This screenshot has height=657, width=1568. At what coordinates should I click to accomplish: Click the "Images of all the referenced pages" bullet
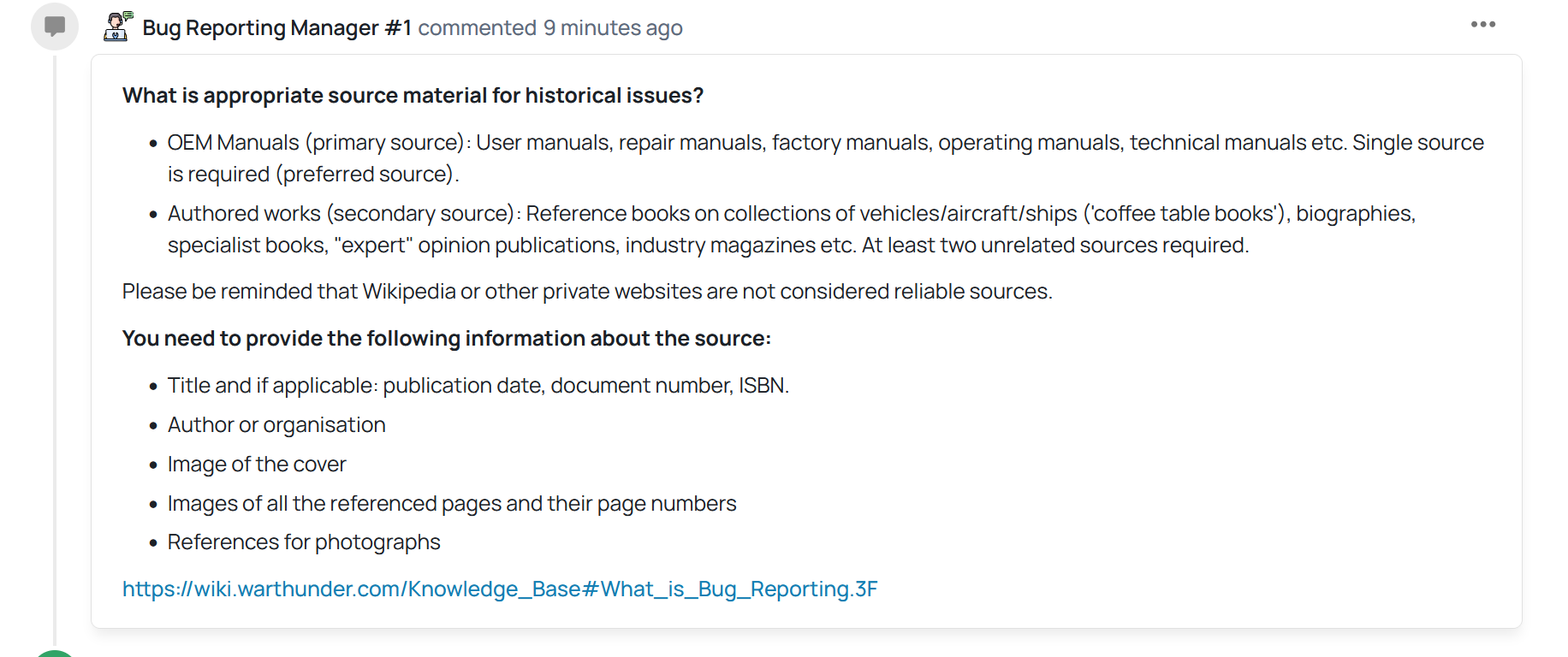coord(452,504)
